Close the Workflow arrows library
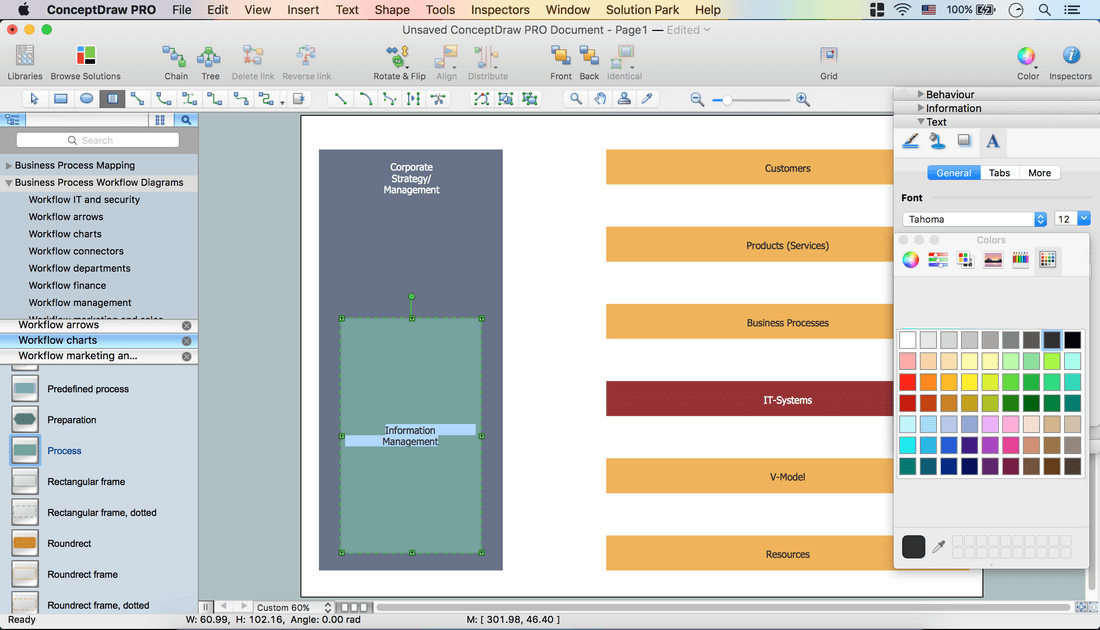This screenshot has width=1100, height=630. click(x=186, y=326)
